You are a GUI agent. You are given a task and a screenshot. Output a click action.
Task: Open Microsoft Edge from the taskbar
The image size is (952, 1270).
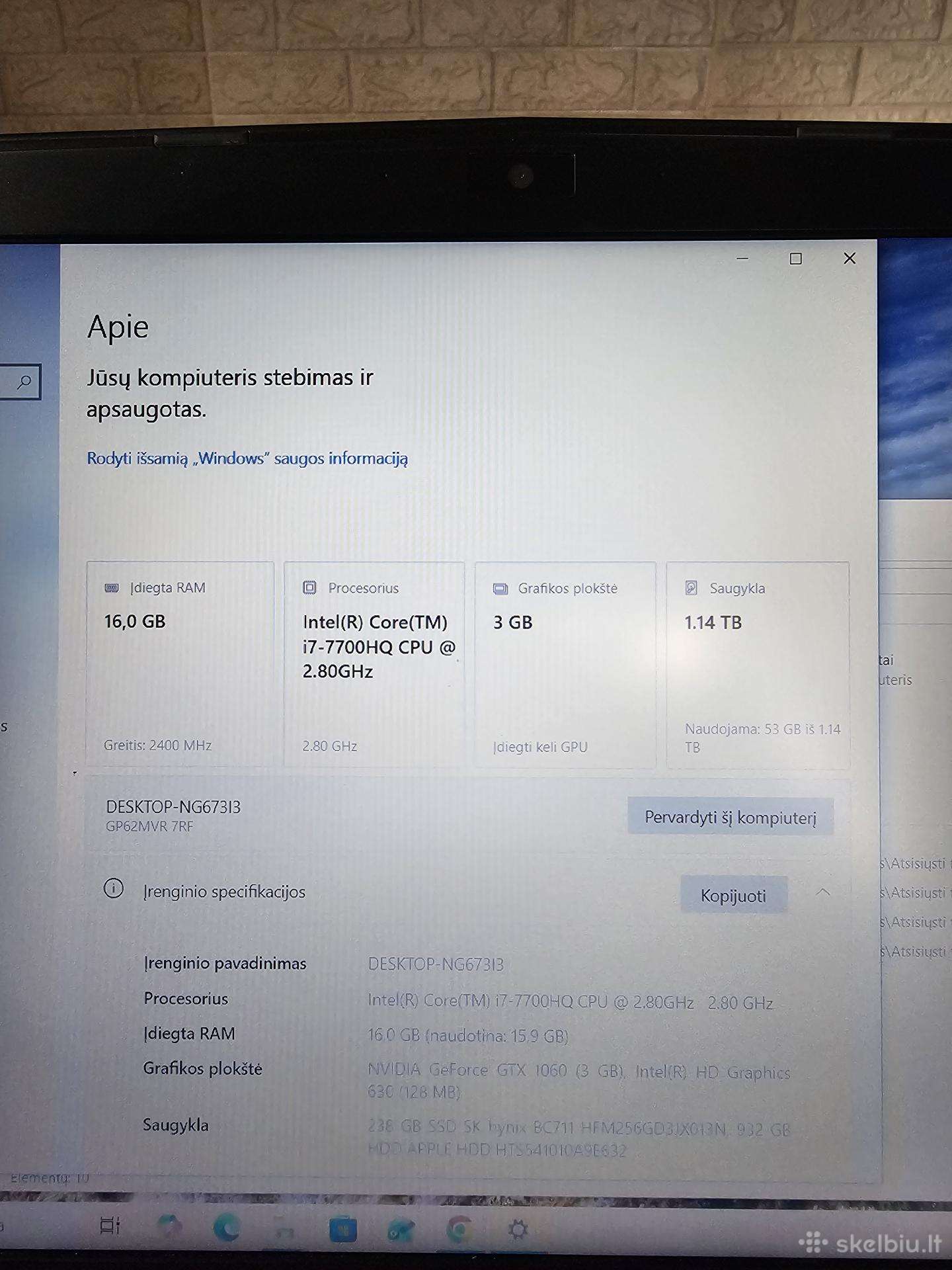(x=227, y=1229)
